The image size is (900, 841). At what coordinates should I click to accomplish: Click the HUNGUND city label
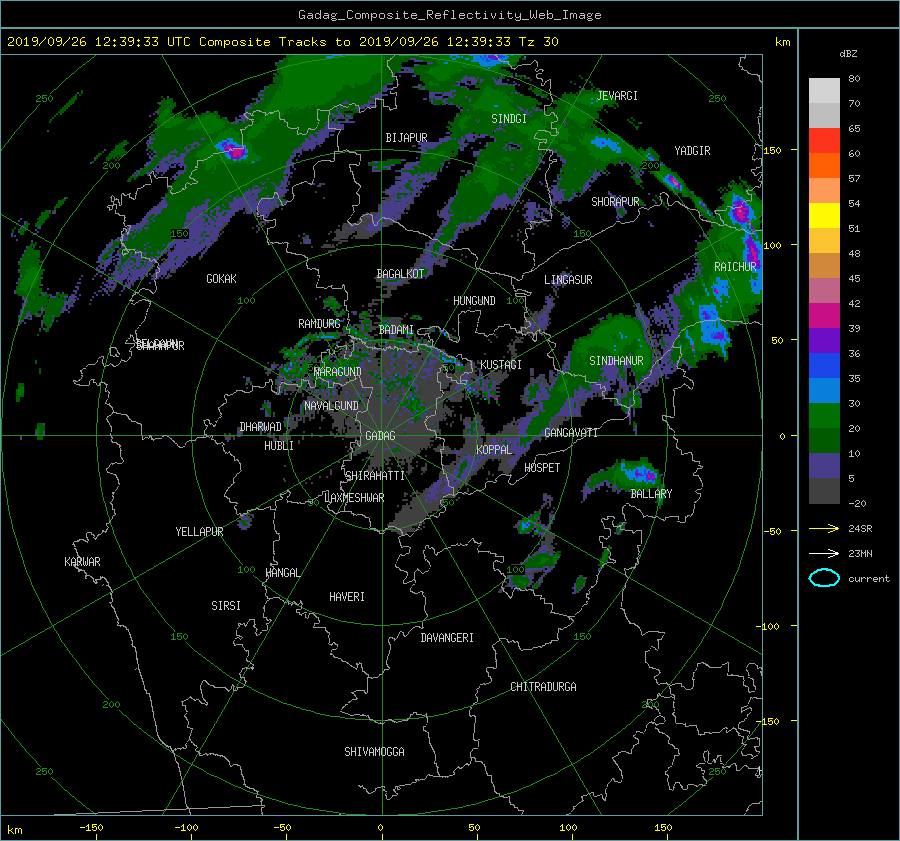click(x=474, y=301)
